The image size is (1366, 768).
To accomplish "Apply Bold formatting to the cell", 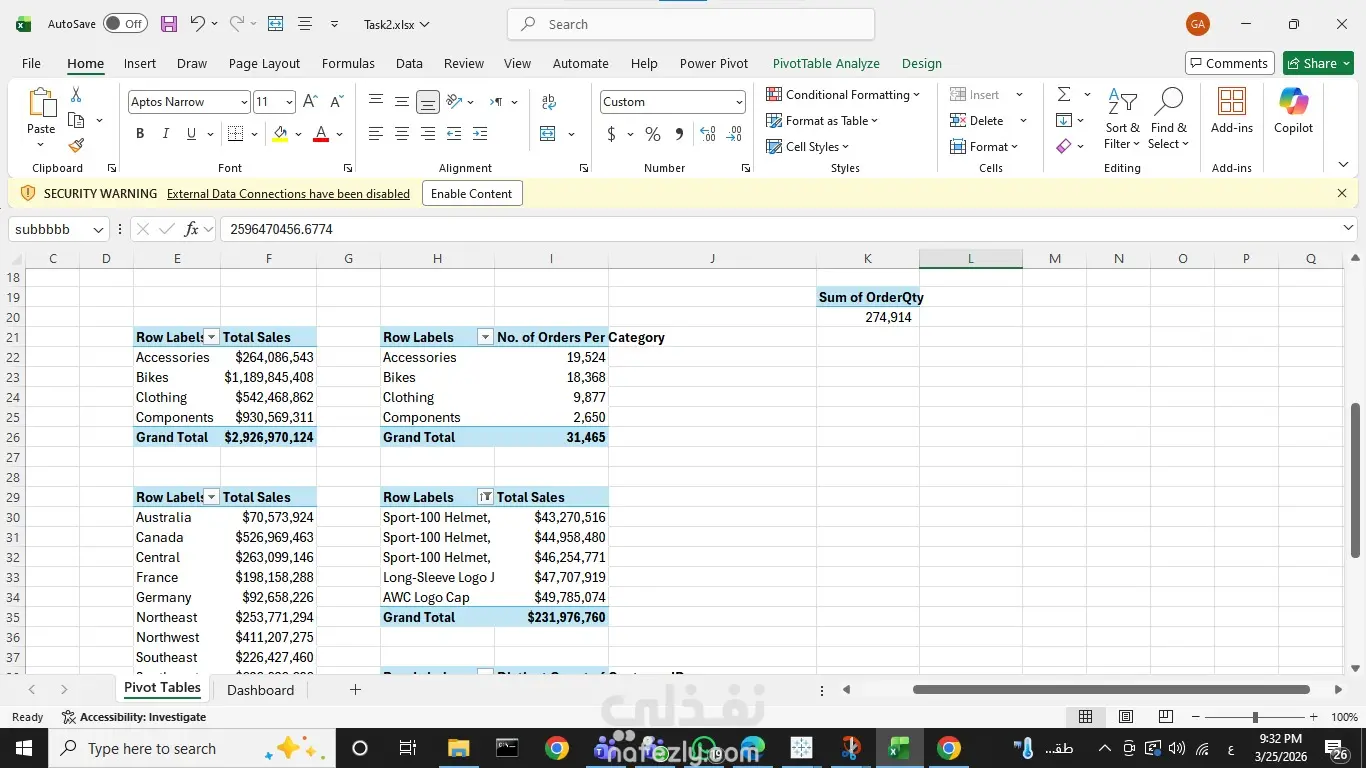I will coord(140,134).
